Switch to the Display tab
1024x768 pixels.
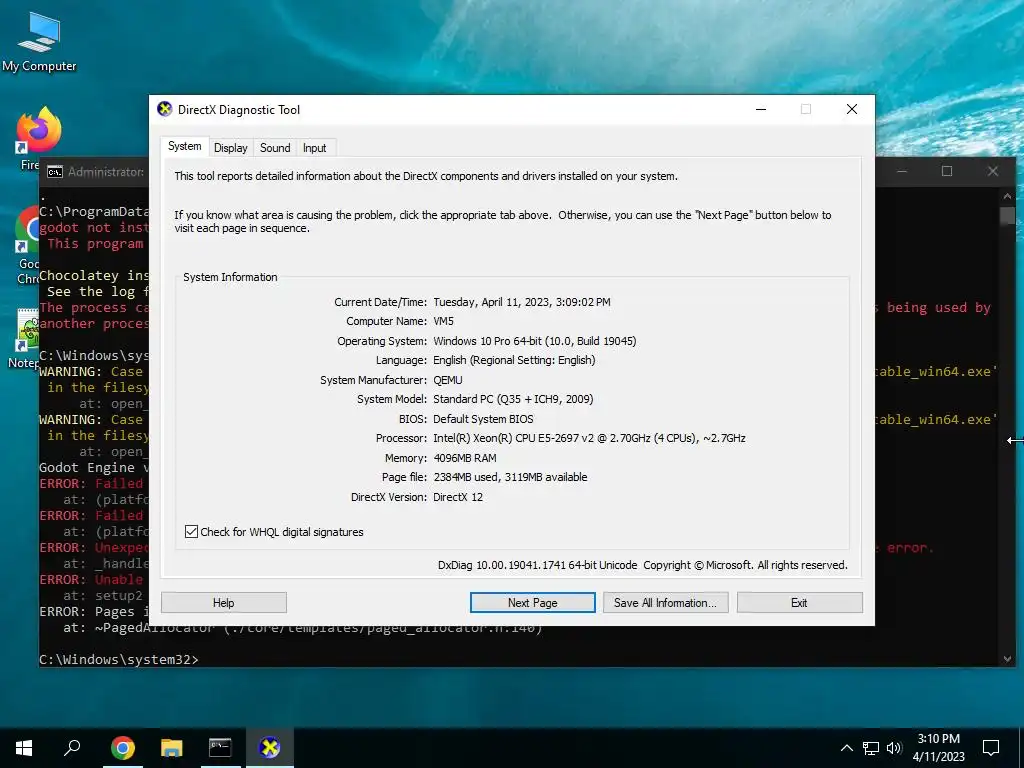231,148
